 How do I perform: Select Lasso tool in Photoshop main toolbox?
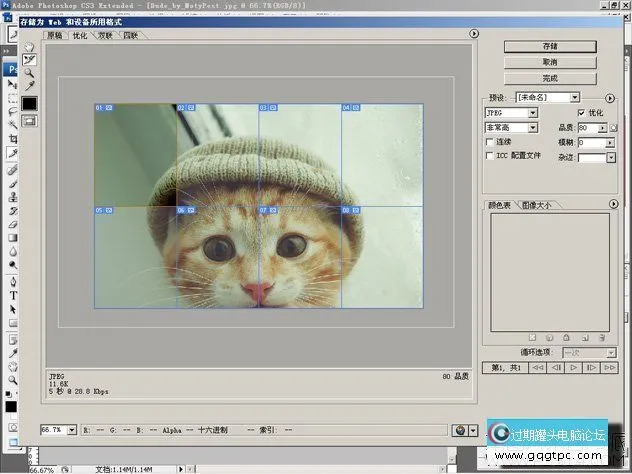[x=13, y=112]
